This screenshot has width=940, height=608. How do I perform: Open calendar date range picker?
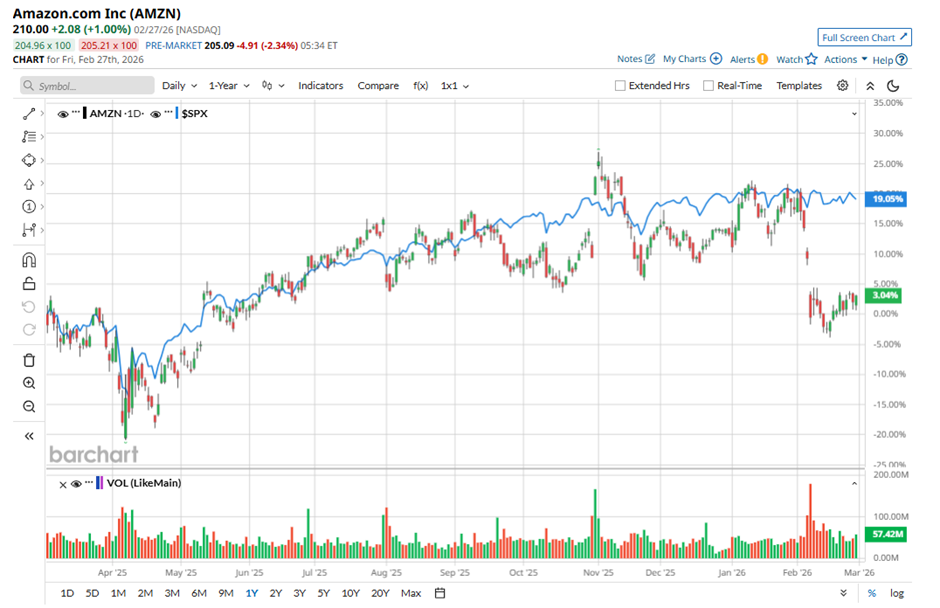pos(440,593)
